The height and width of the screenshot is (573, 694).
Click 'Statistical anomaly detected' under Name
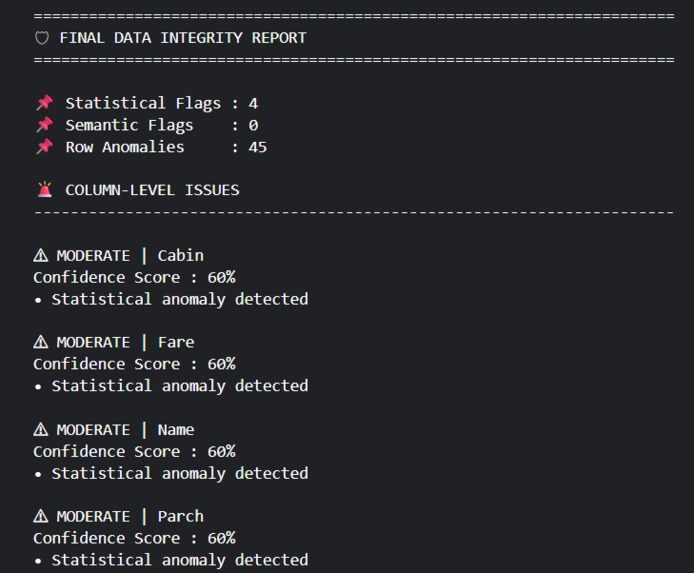coord(180,473)
